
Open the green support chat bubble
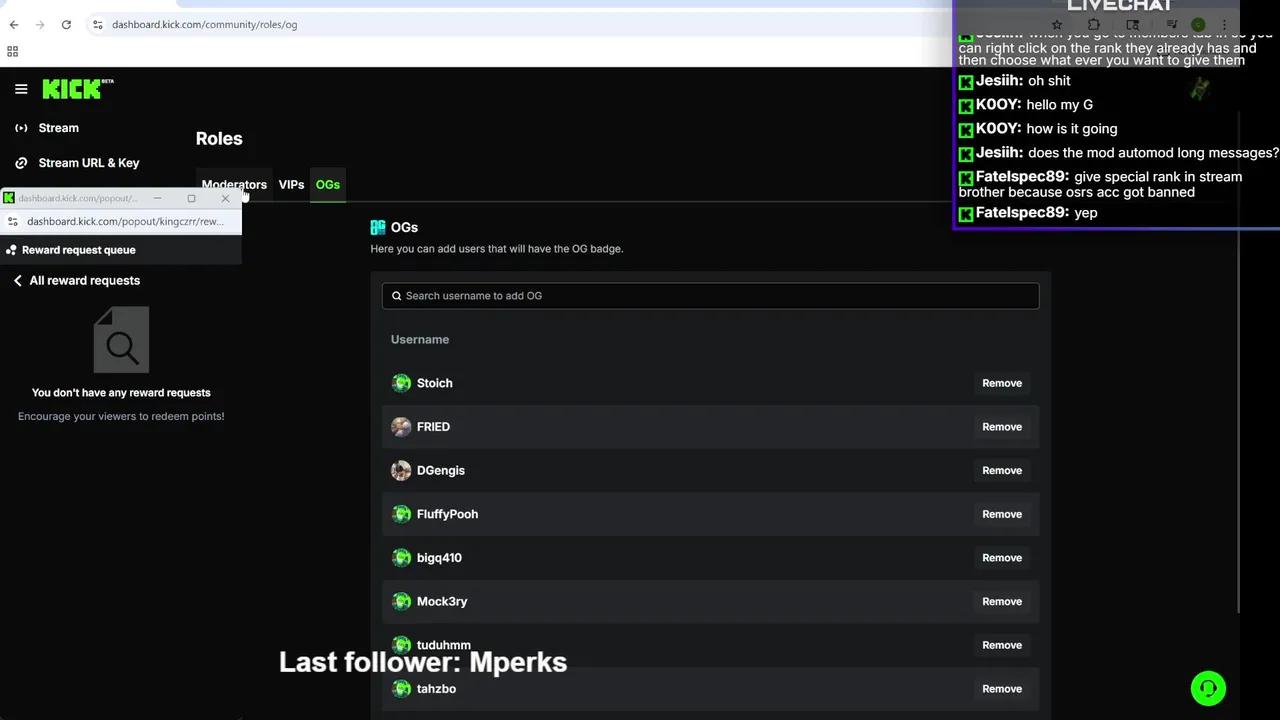click(1208, 688)
